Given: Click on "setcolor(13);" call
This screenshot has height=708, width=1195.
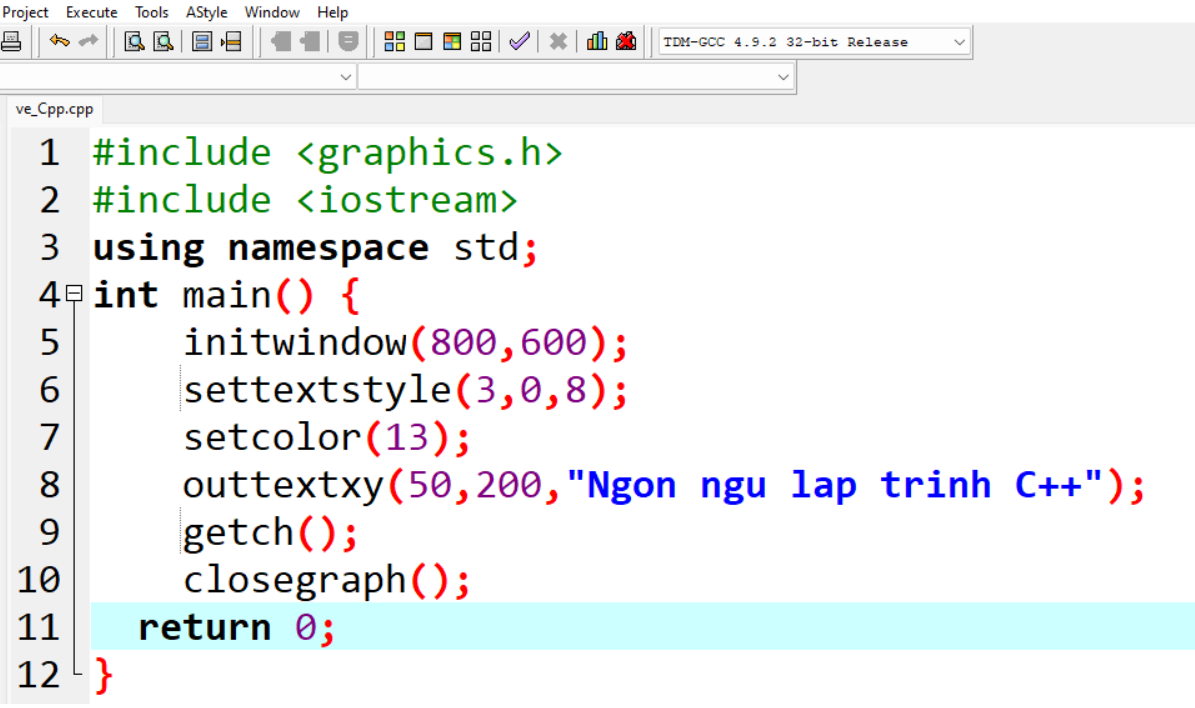Looking at the screenshot, I should [x=327, y=437].
